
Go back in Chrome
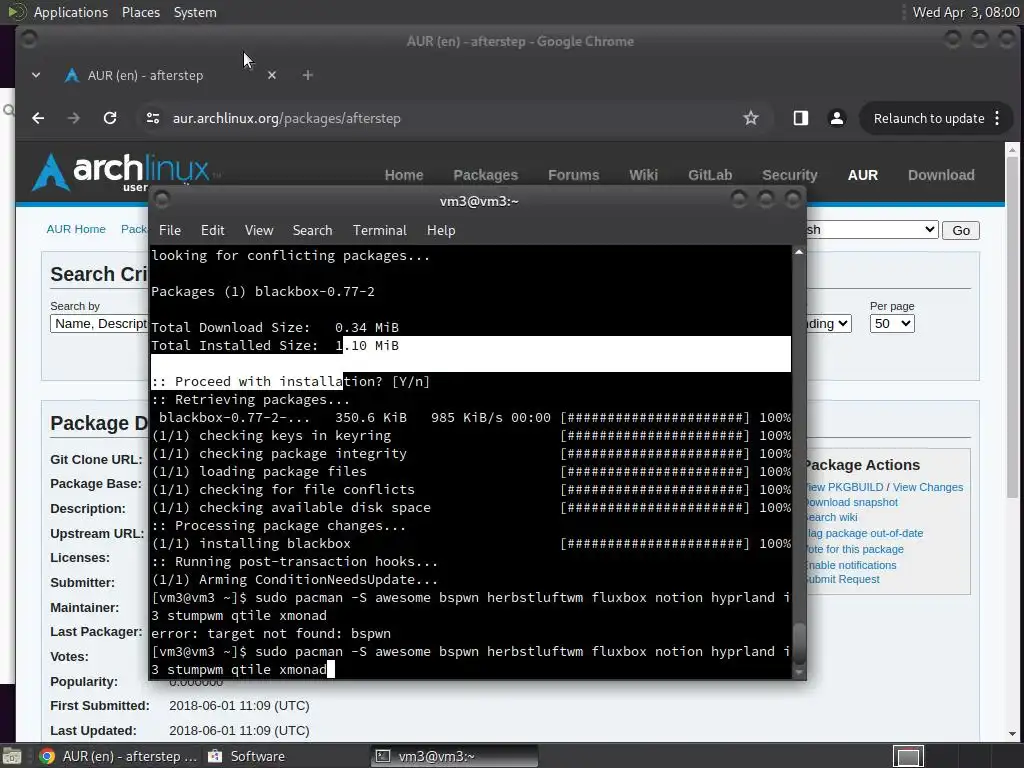point(38,118)
